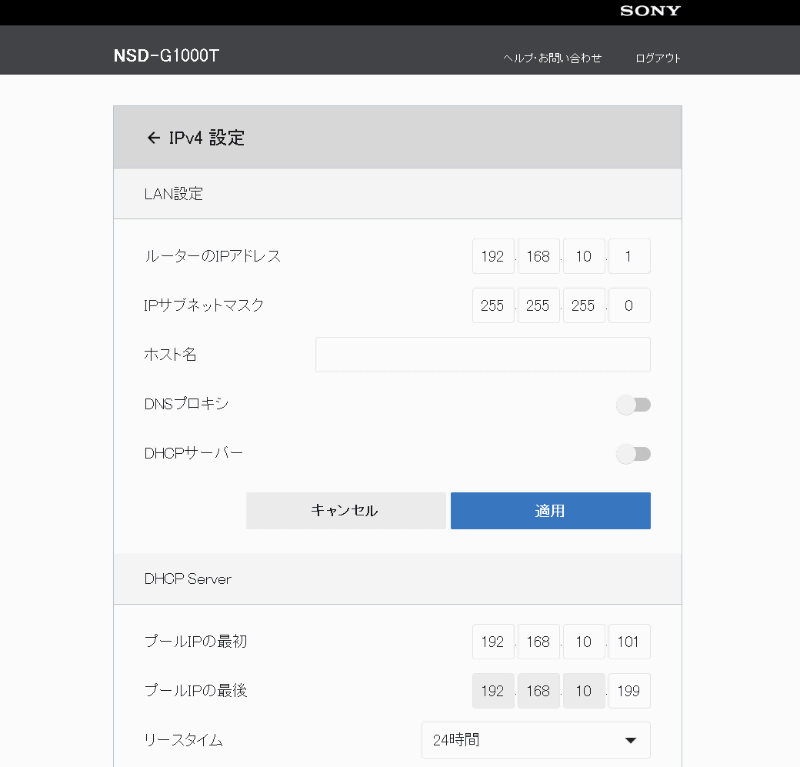The width and height of the screenshot is (800, 767).
Task: Select the 101 field in プールIPの最初
Action: click(629, 641)
